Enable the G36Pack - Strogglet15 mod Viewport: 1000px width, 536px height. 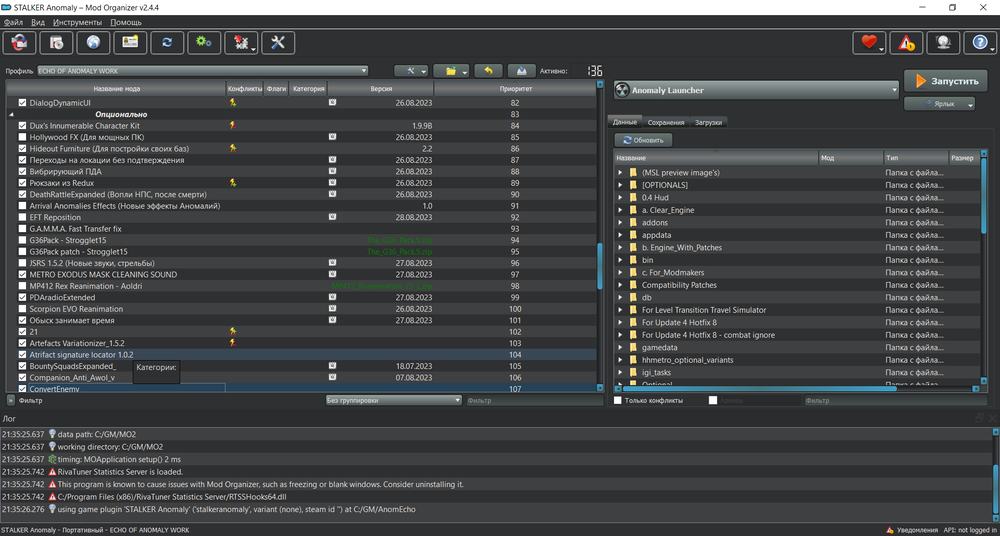point(23,240)
